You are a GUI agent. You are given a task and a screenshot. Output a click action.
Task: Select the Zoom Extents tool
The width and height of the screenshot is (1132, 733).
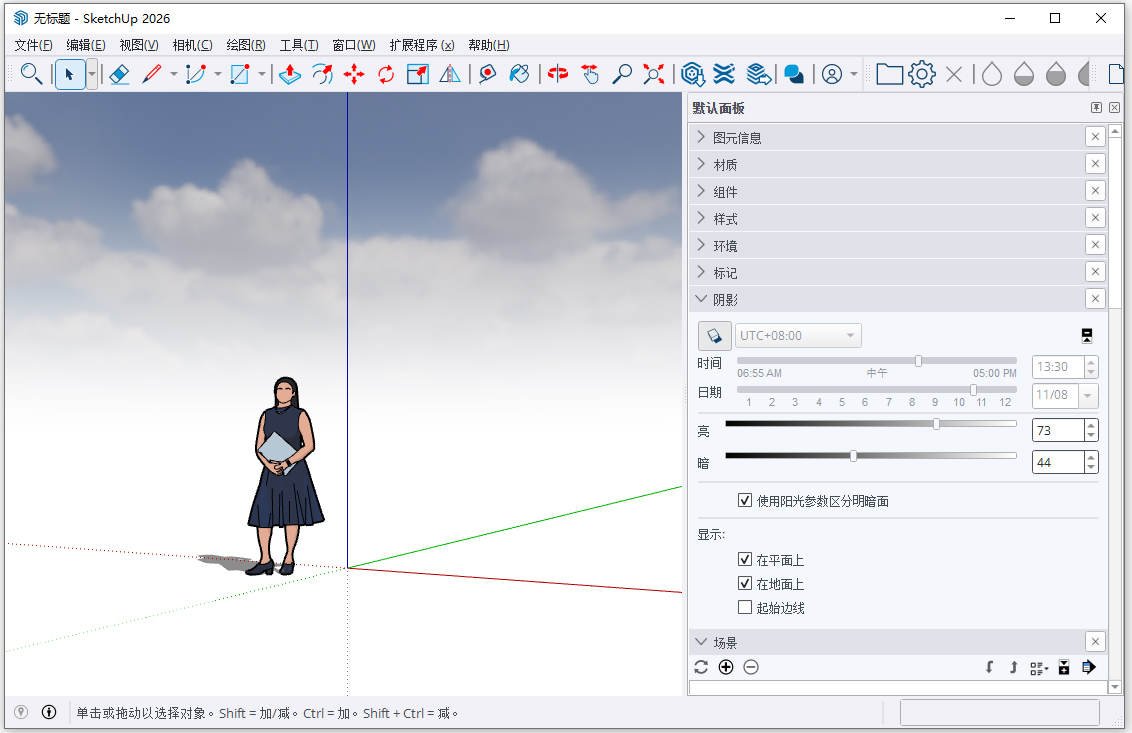tap(654, 74)
